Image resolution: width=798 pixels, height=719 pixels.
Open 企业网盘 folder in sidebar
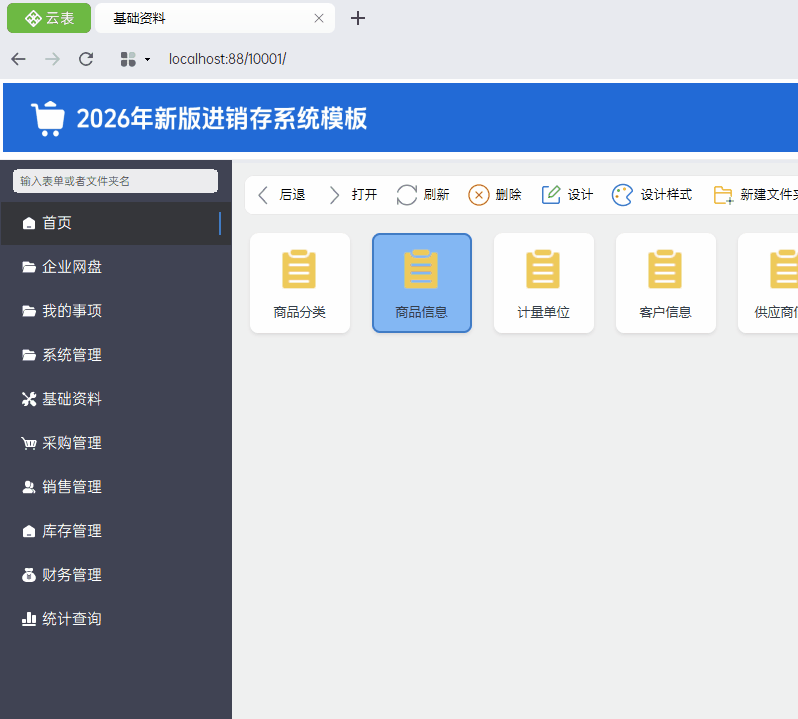(x=116, y=267)
